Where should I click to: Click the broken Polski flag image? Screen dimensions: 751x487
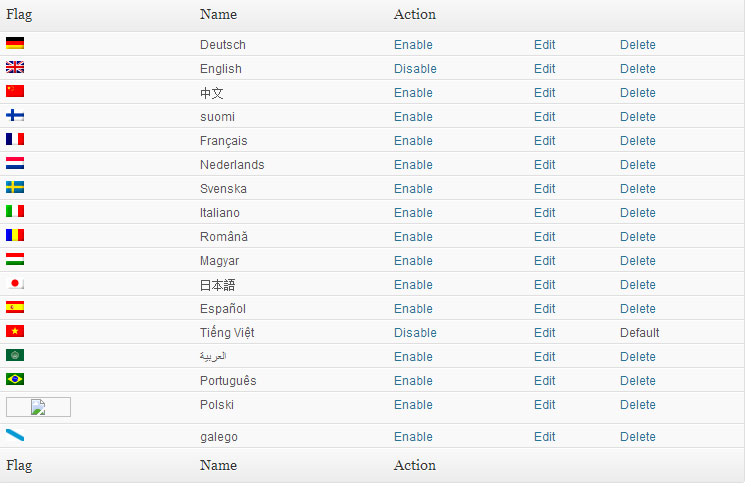click(x=38, y=407)
